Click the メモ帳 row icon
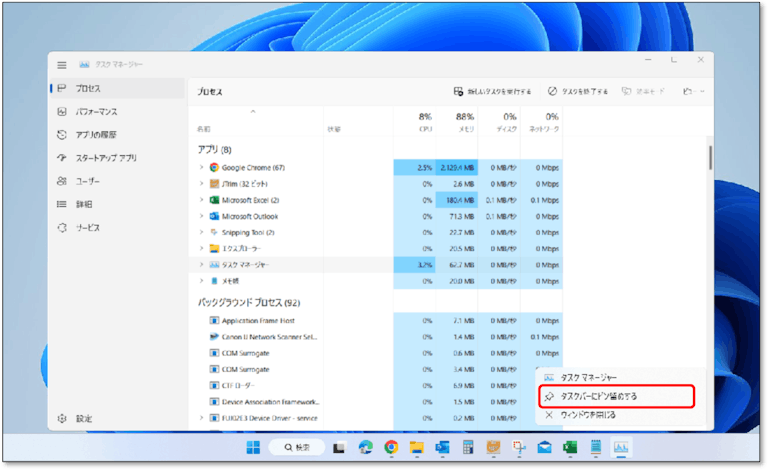The height and width of the screenshot is (470, 768). tap(214, 281)
